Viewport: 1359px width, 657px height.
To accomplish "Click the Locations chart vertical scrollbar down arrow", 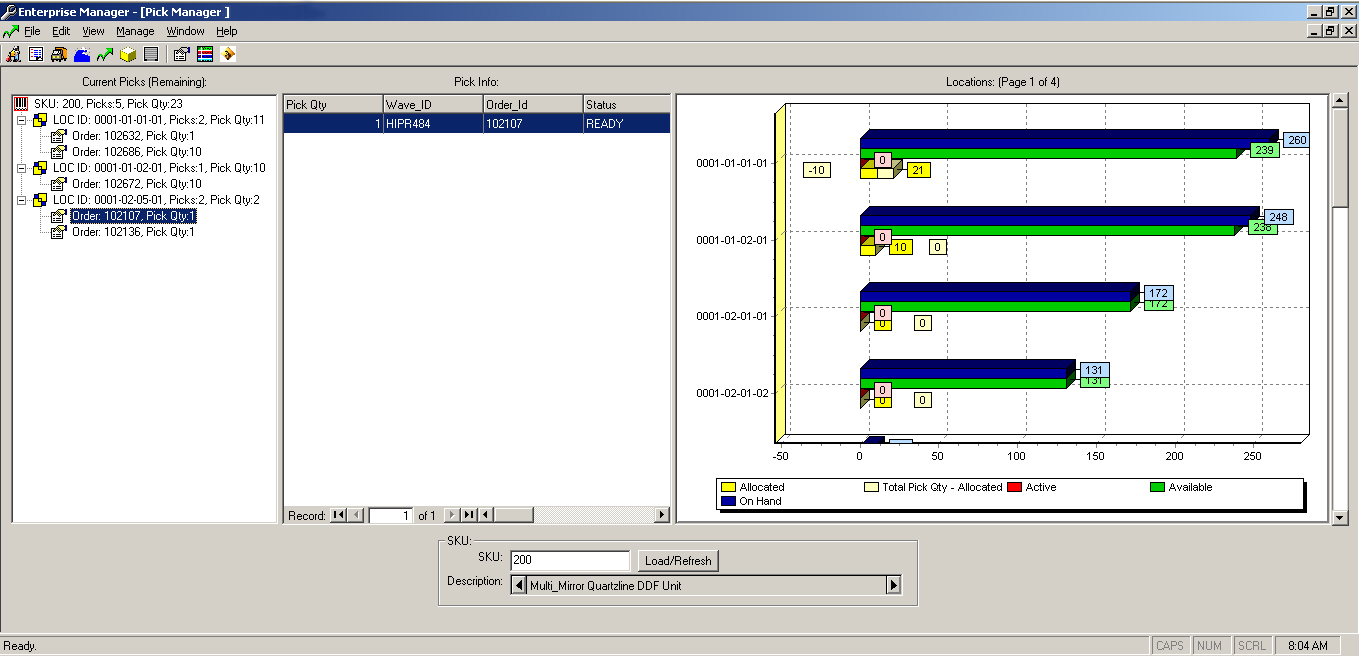I will click(1340, 516).
